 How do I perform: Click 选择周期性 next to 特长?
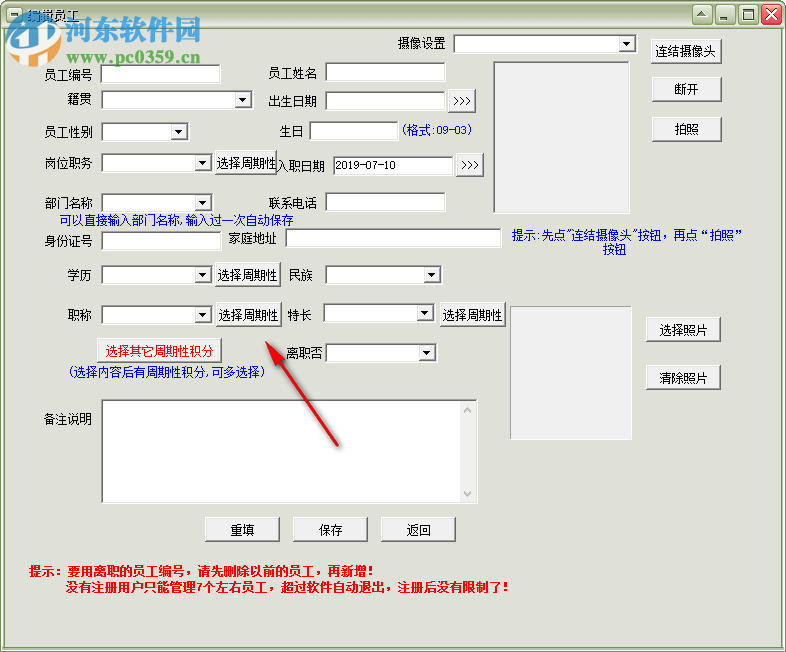(472, 315)
